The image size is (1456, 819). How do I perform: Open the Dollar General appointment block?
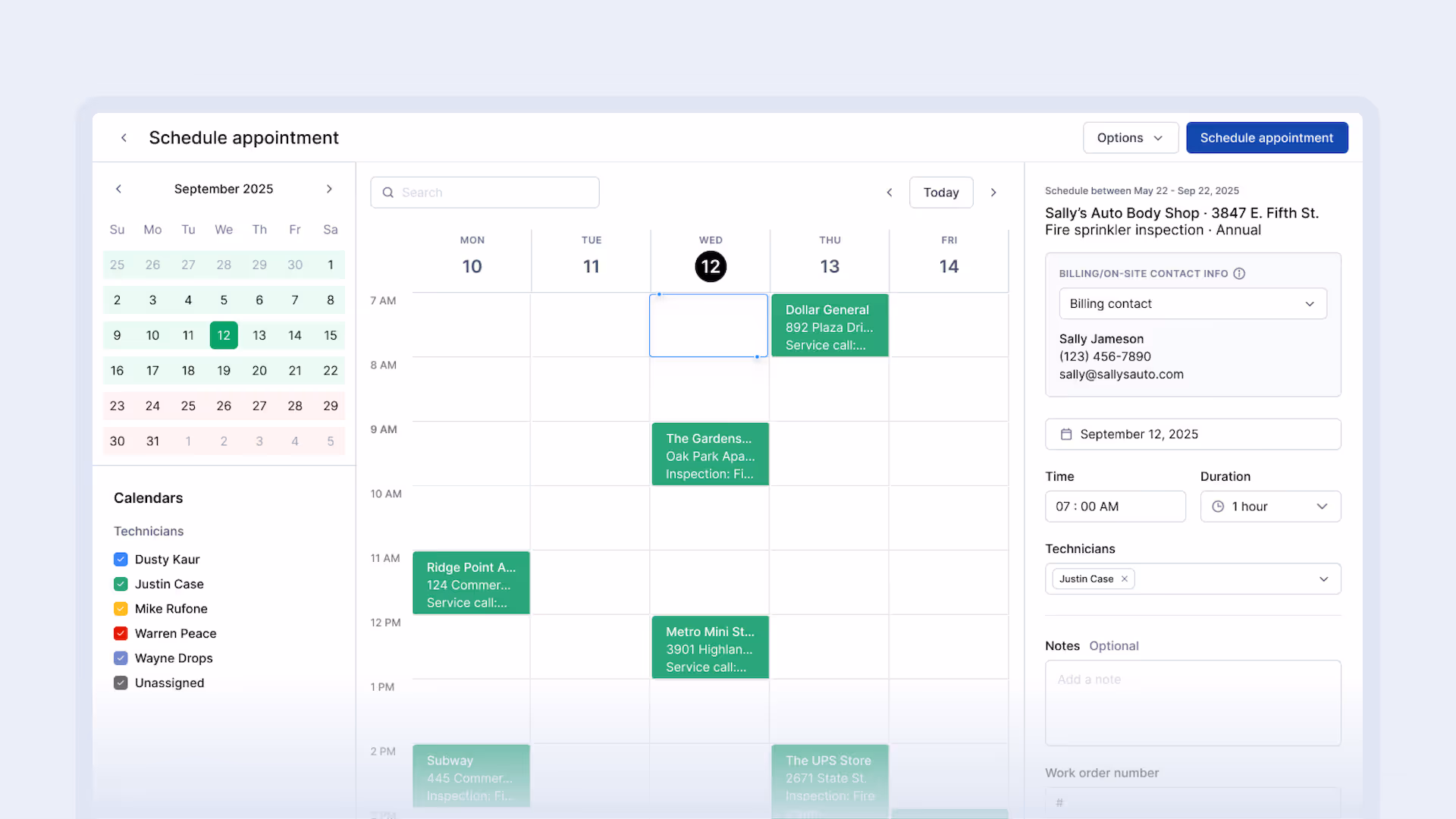(x=830, y=326)
